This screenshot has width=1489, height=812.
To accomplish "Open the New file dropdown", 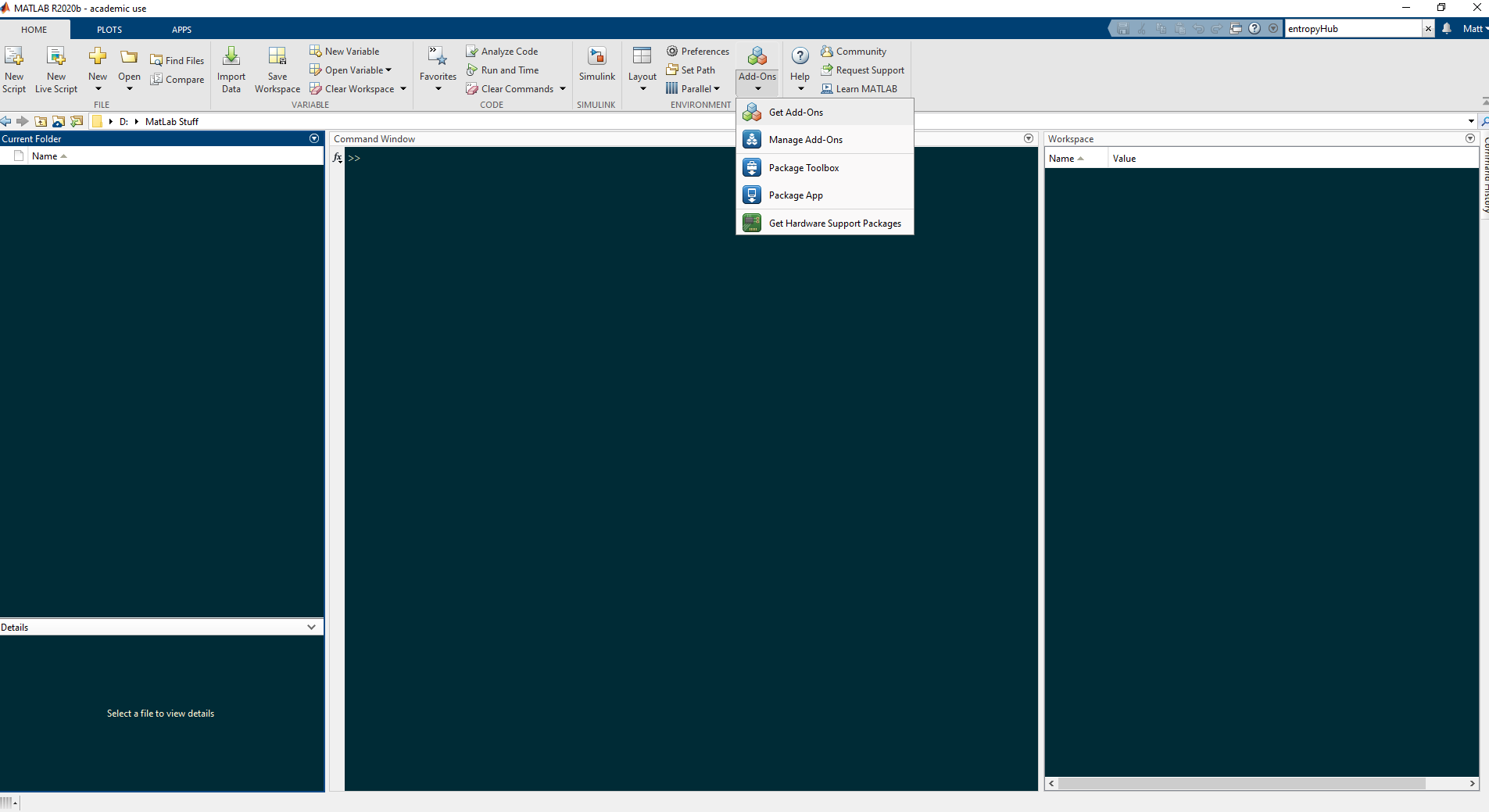I will pyautogui.click(x=98, y=70).
